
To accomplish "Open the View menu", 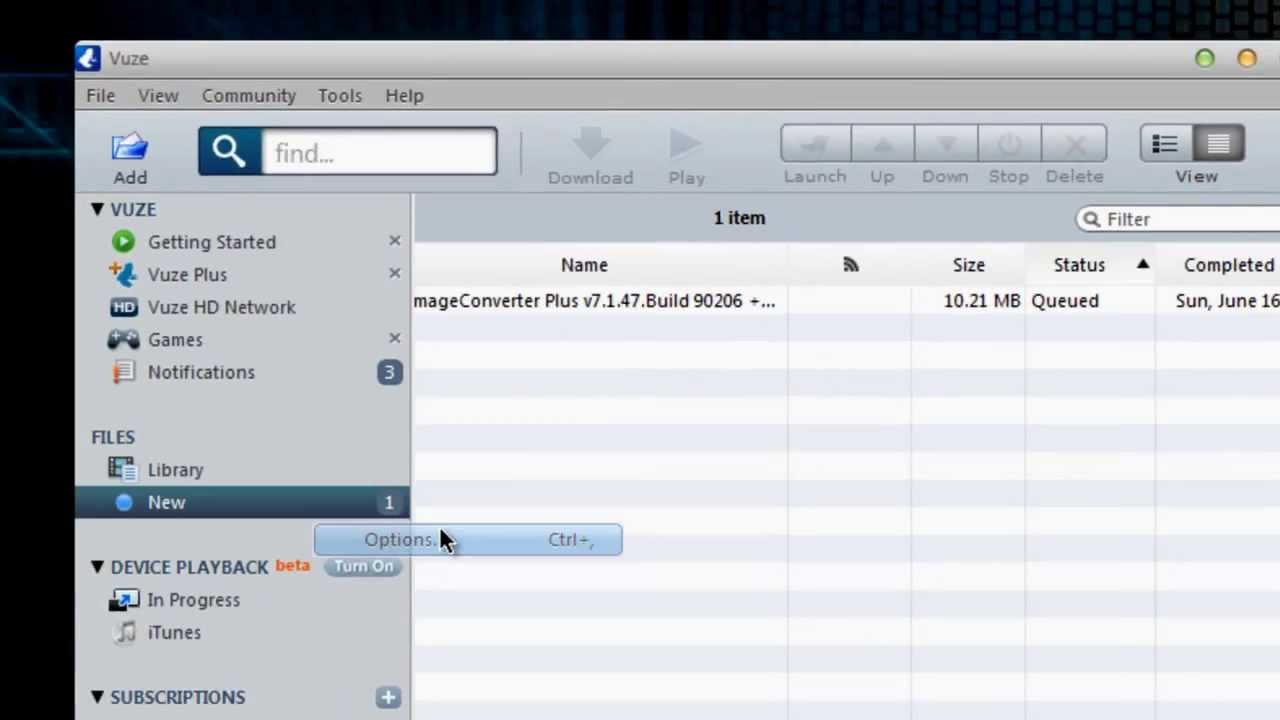I will coord(158,95).
